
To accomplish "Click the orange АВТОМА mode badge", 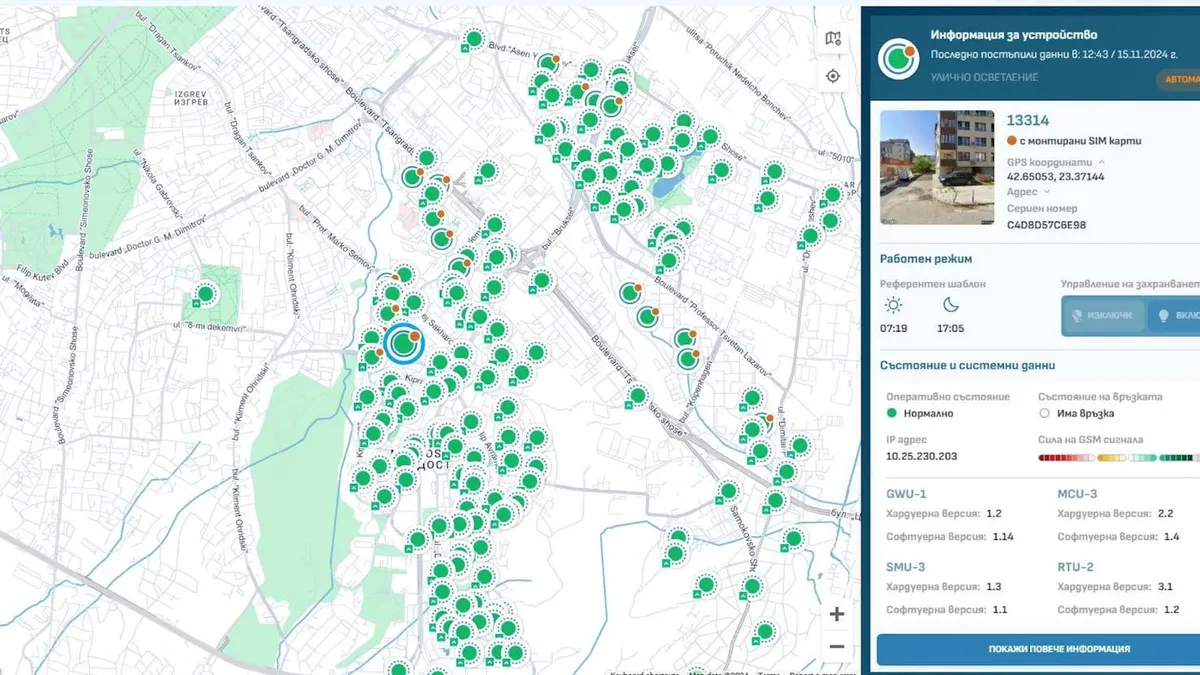I will coord(1179,79).
